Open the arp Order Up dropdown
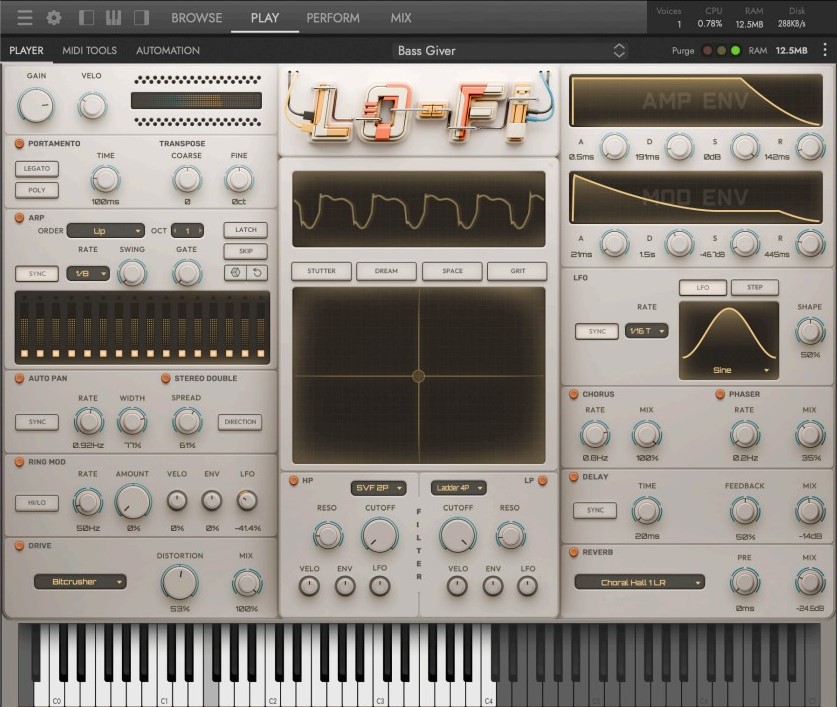 pyautogui.click(x=105, y=230)
